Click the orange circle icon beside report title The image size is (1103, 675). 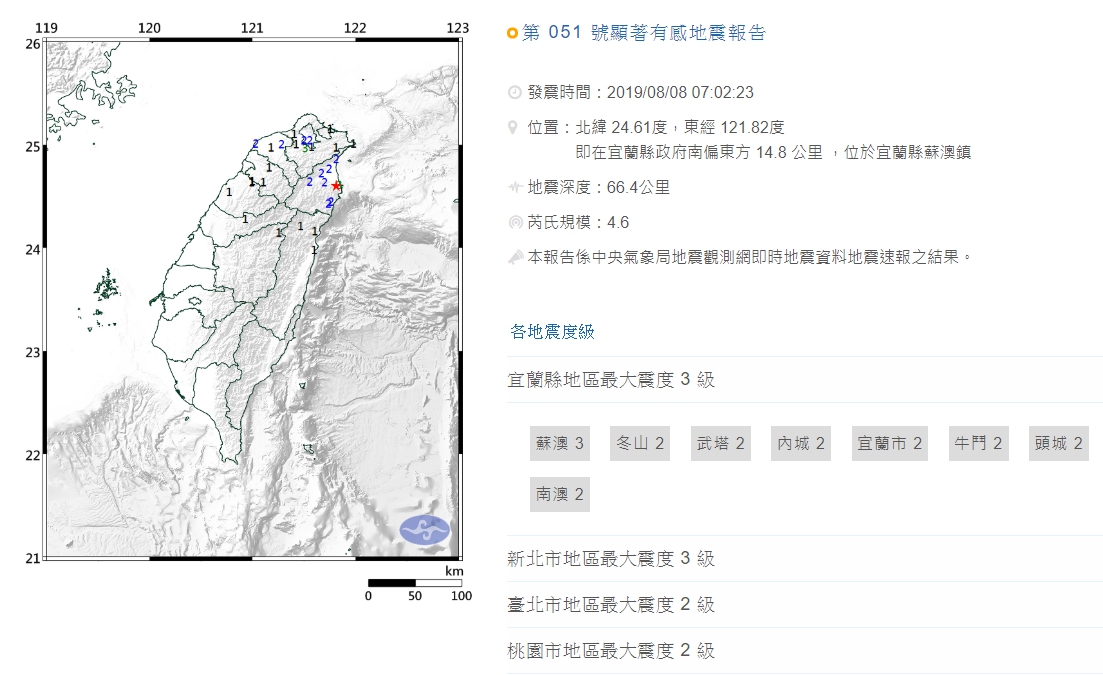513,34
